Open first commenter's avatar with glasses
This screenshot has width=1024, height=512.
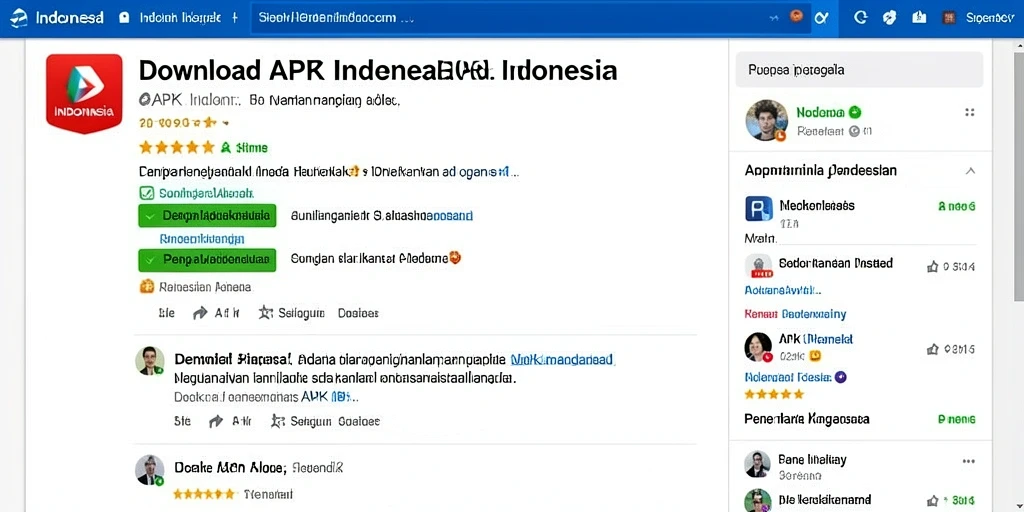click(150, 360)
